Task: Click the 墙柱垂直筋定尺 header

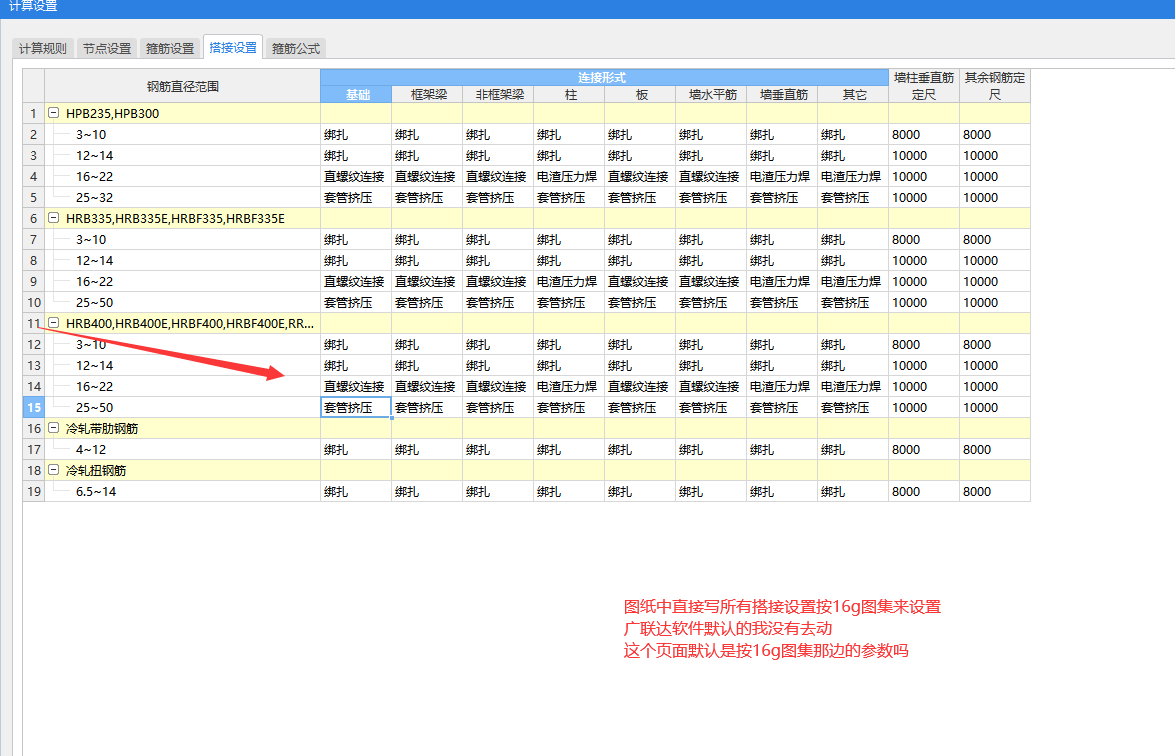Action: pyautogui.click(x=924, y=86)
